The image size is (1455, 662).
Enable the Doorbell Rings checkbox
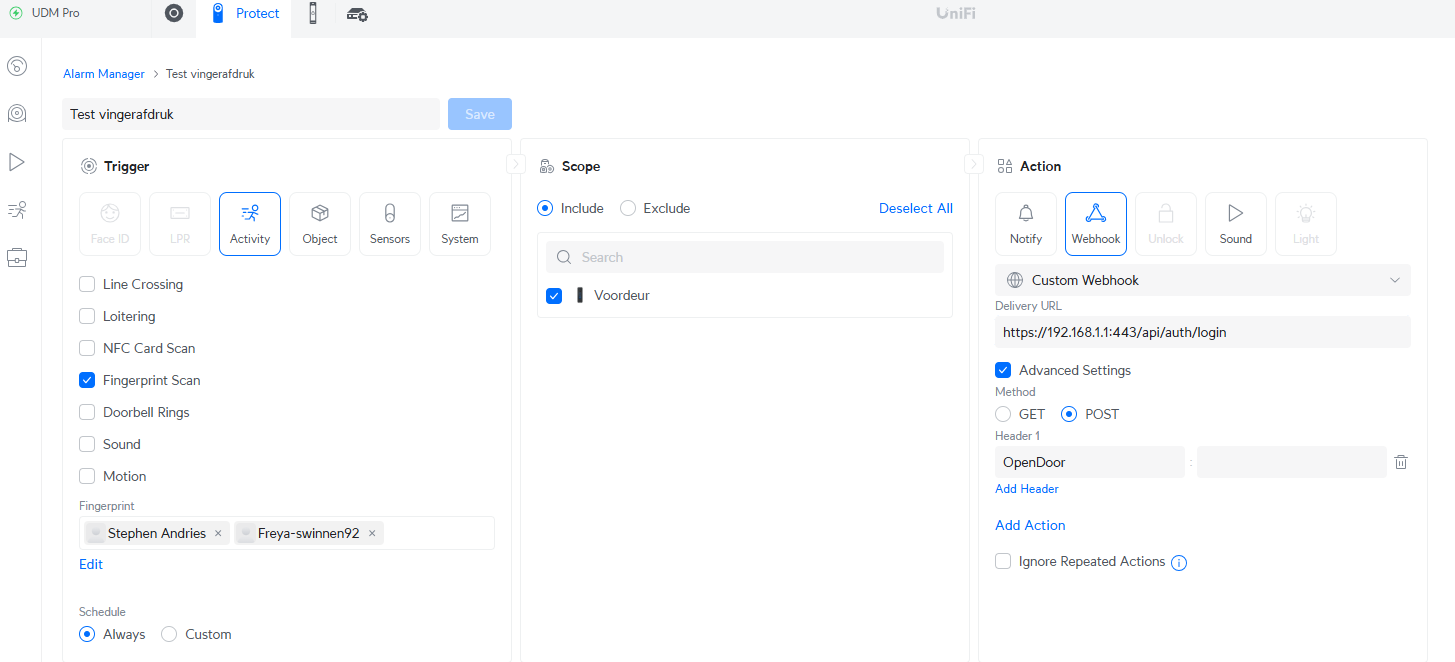87,412
